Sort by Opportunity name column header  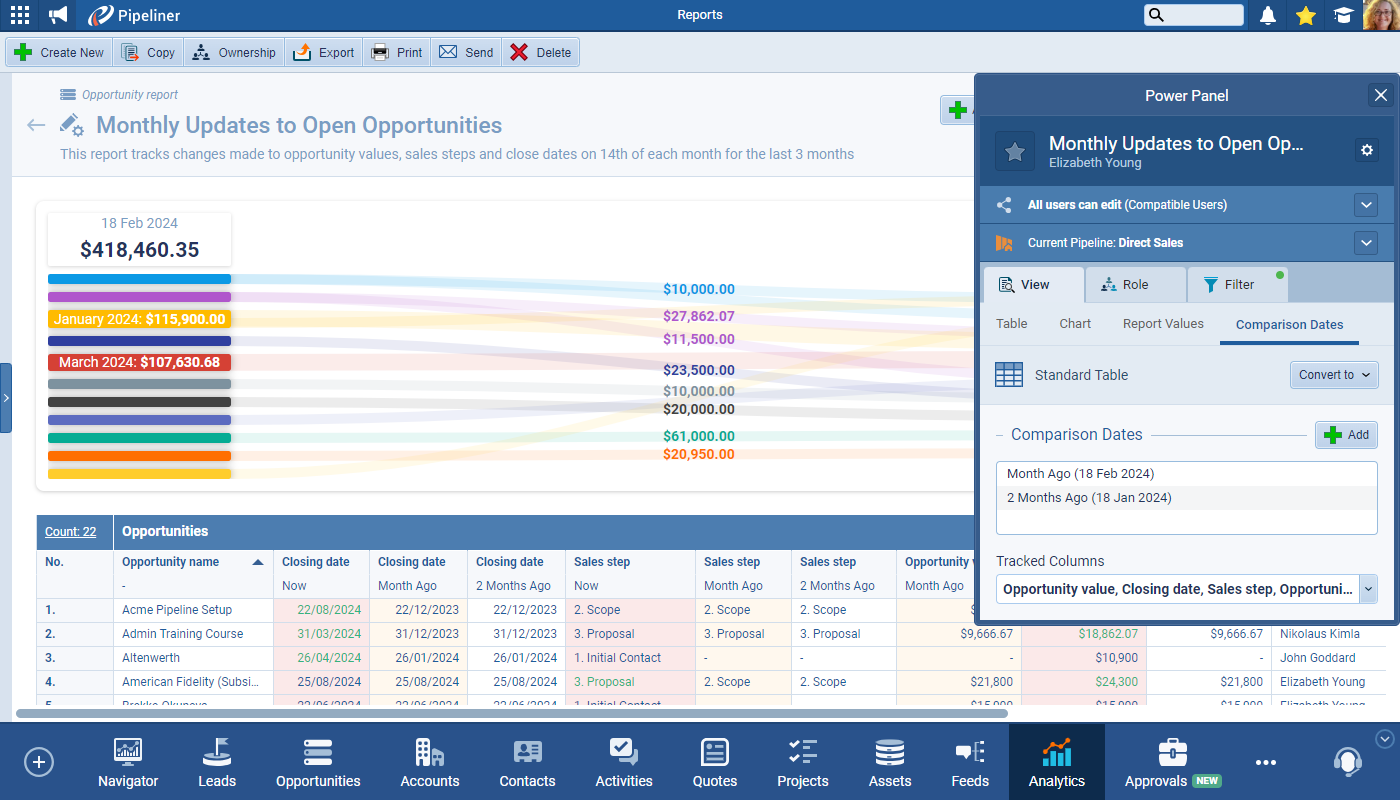171,562
